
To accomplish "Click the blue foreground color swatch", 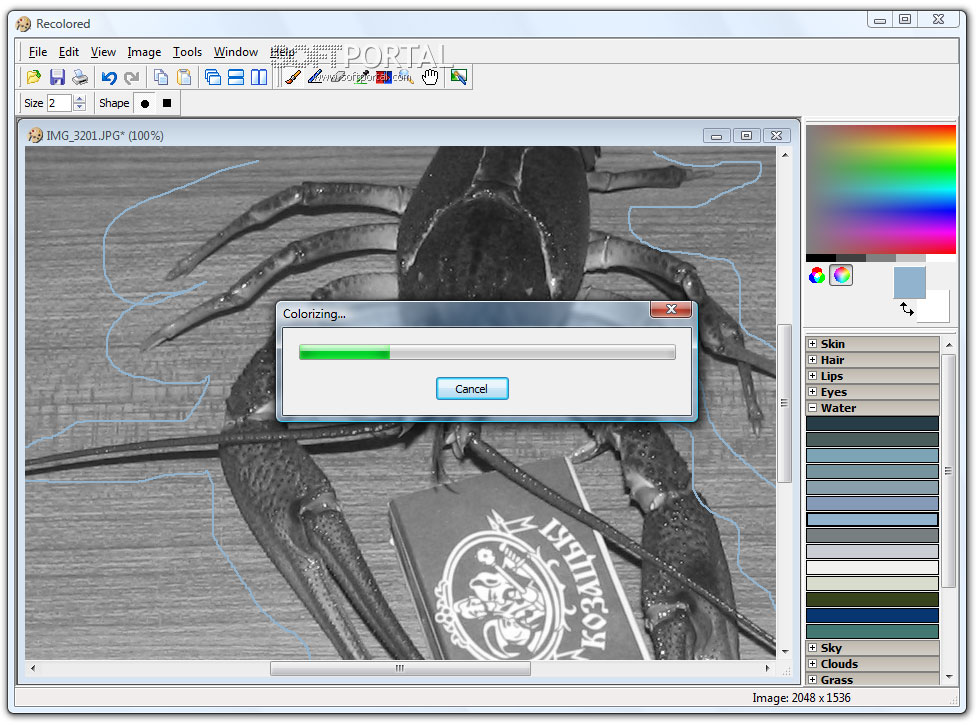I will tap(909, 283).
